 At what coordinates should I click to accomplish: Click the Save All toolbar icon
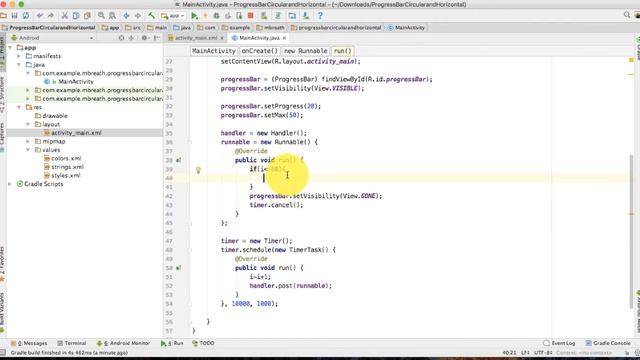[14, 16]
